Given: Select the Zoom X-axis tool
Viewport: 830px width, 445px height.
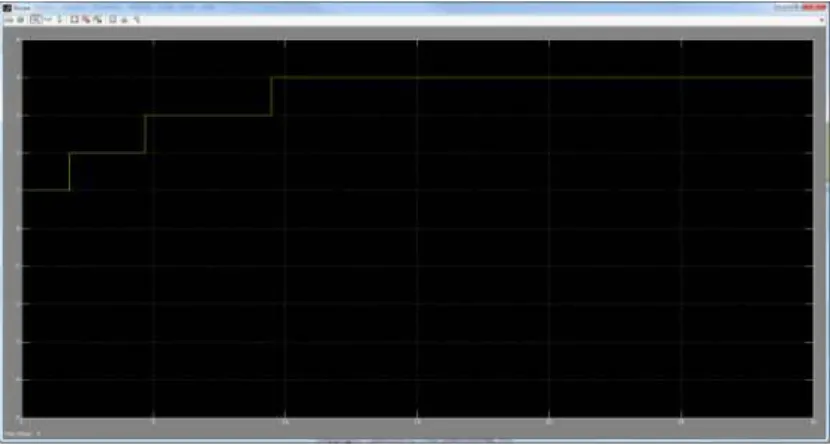Looking at the screenshot, I should click(48, 20).
